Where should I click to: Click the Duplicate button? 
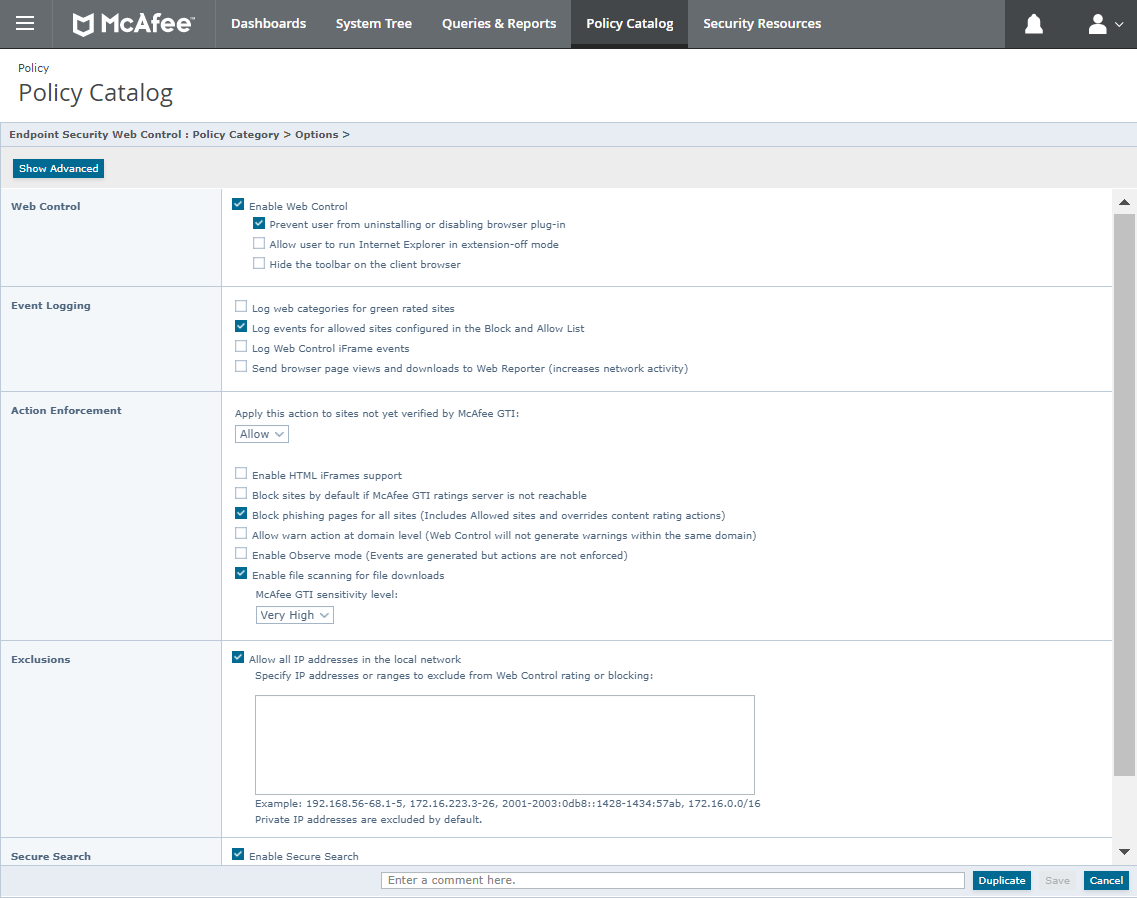(1001, 881)
